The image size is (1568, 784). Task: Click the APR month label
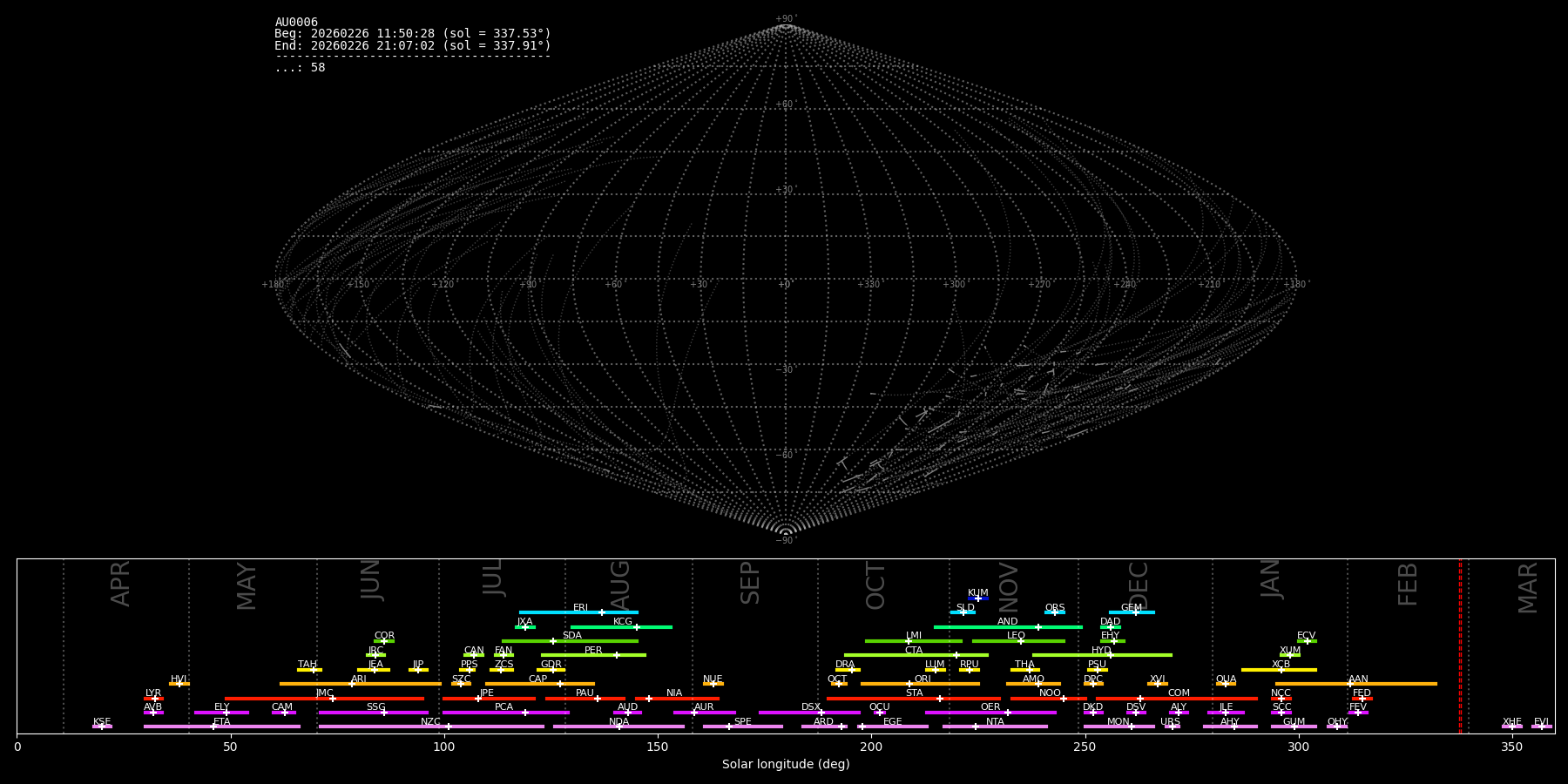click(x=121, y=584)
